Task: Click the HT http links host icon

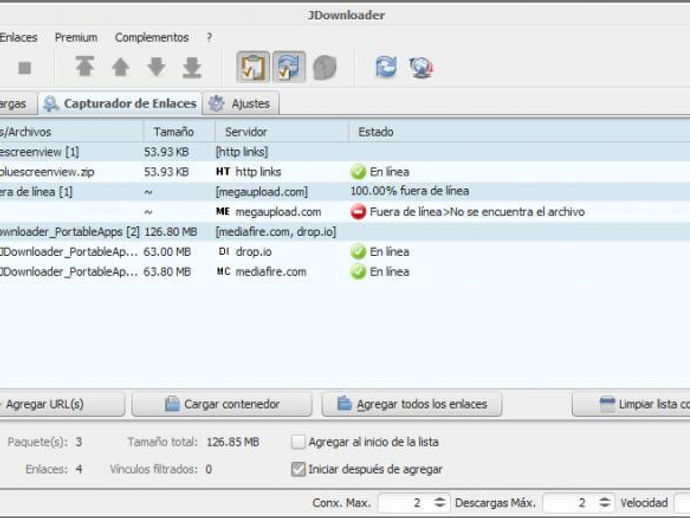Action: 223,171
